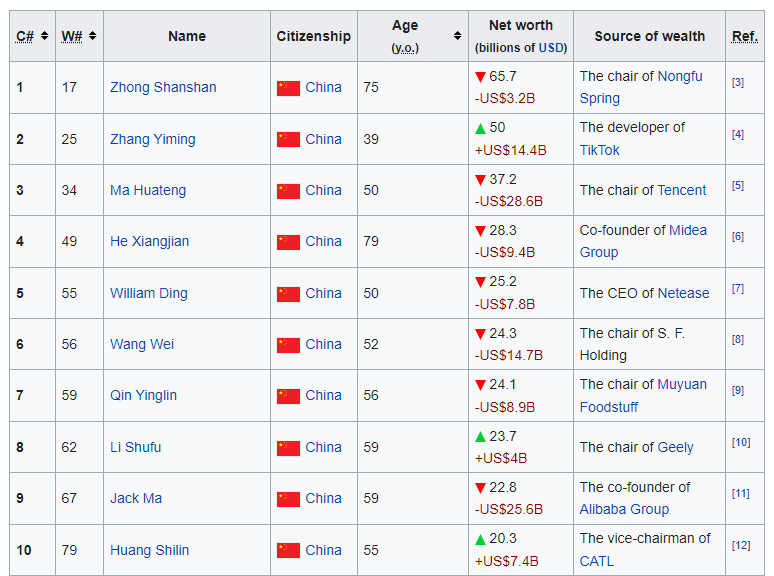Click China flag in Huang Shilin row
774x576 pixels.
click(288, 550)
